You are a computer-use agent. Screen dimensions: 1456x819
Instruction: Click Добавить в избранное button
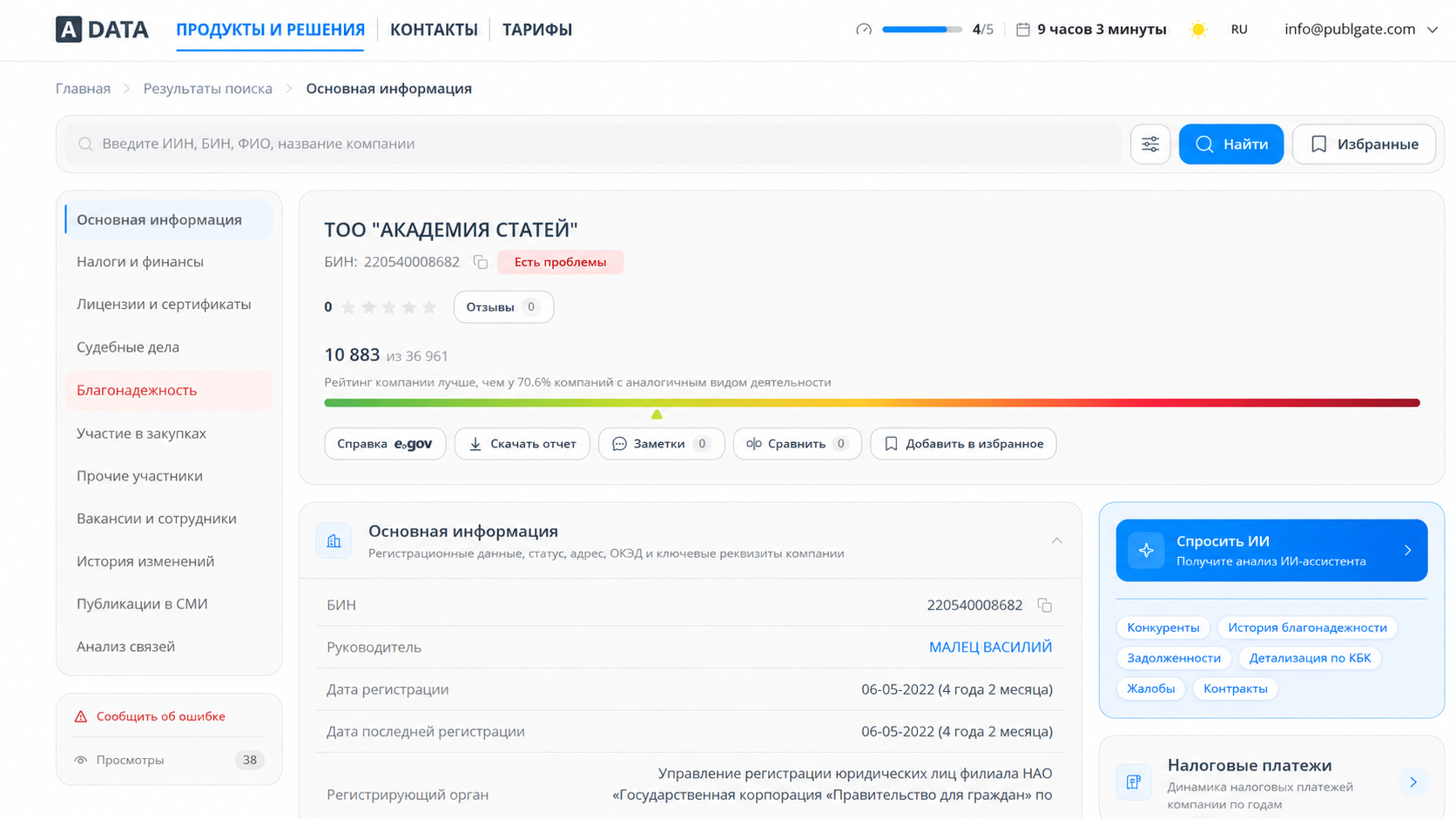(963, 444)
